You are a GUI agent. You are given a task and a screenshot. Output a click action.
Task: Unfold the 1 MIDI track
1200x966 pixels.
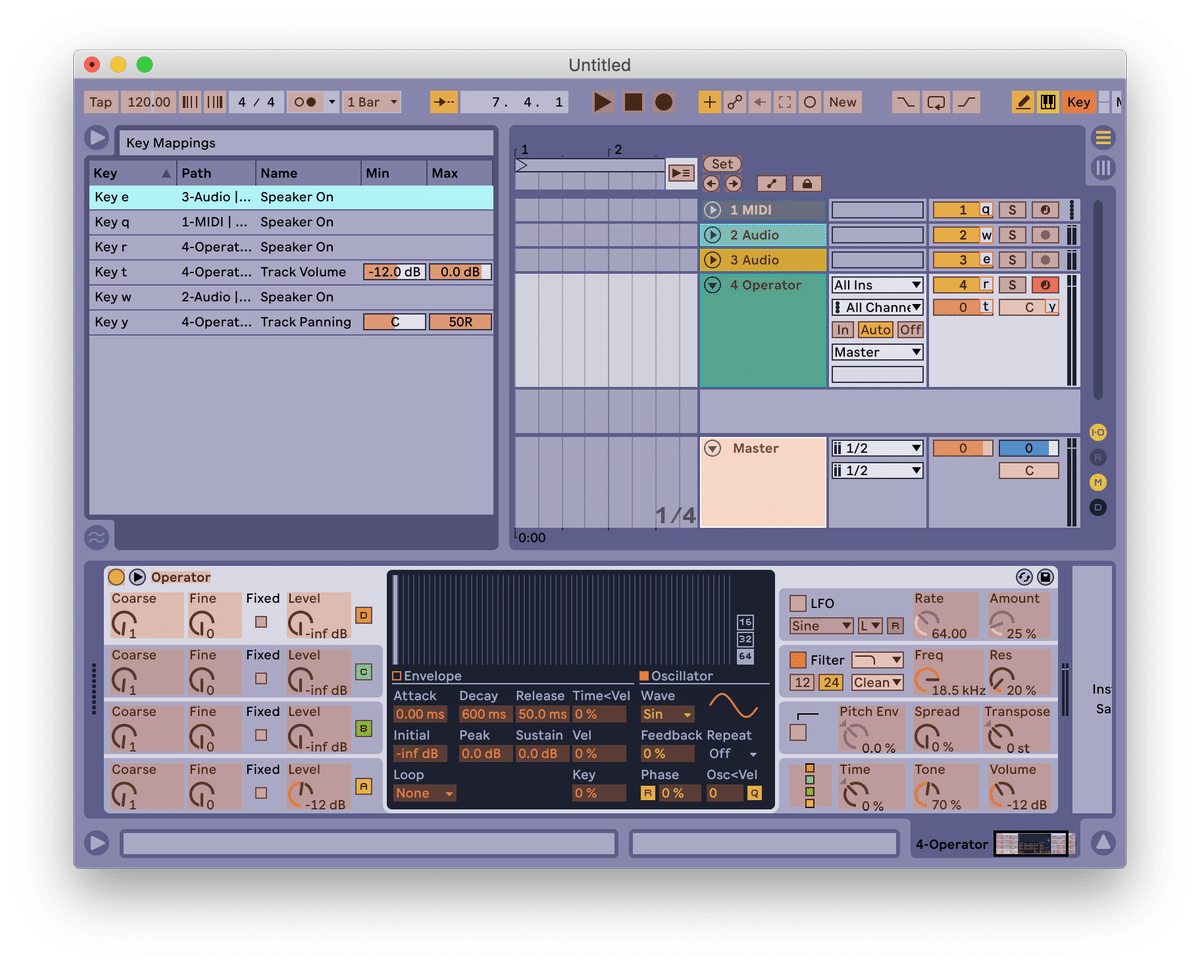712,210
